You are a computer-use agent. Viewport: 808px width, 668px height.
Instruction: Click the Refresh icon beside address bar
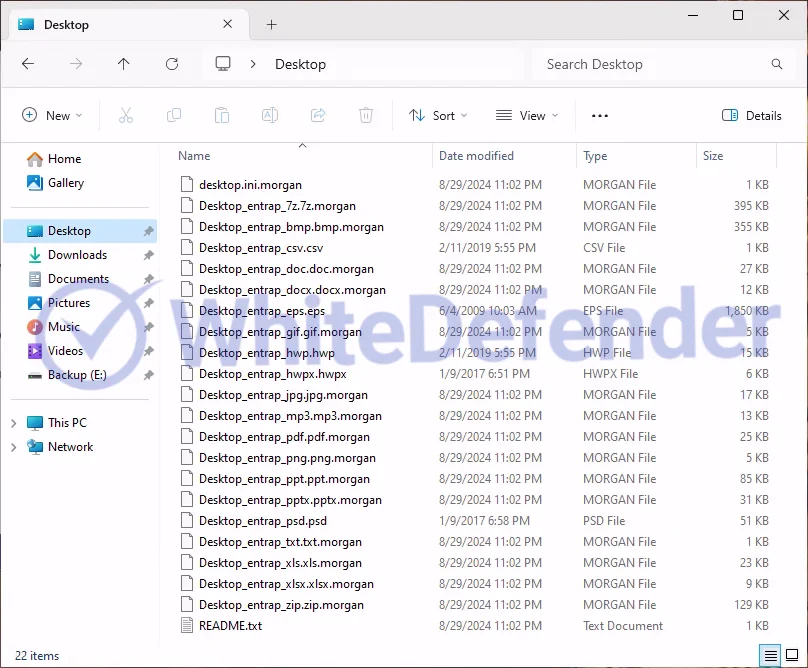[x=172, y=64]
